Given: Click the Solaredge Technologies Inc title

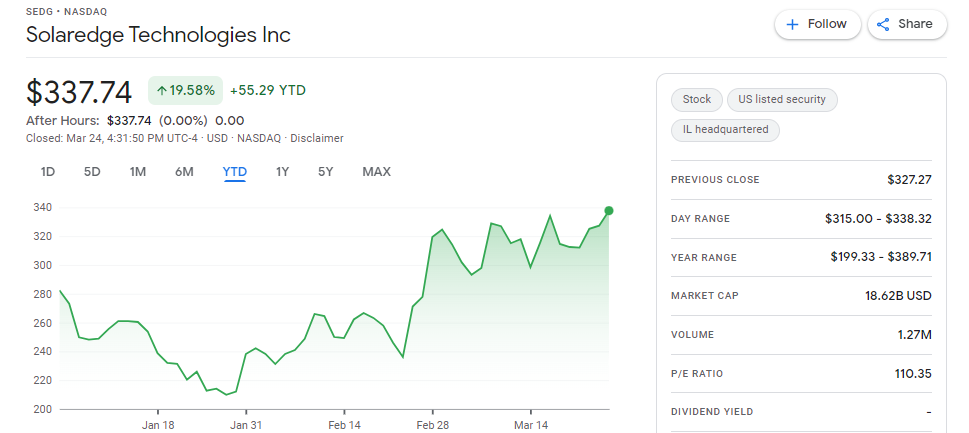Looking at the screenshot, I should point(158,35).
